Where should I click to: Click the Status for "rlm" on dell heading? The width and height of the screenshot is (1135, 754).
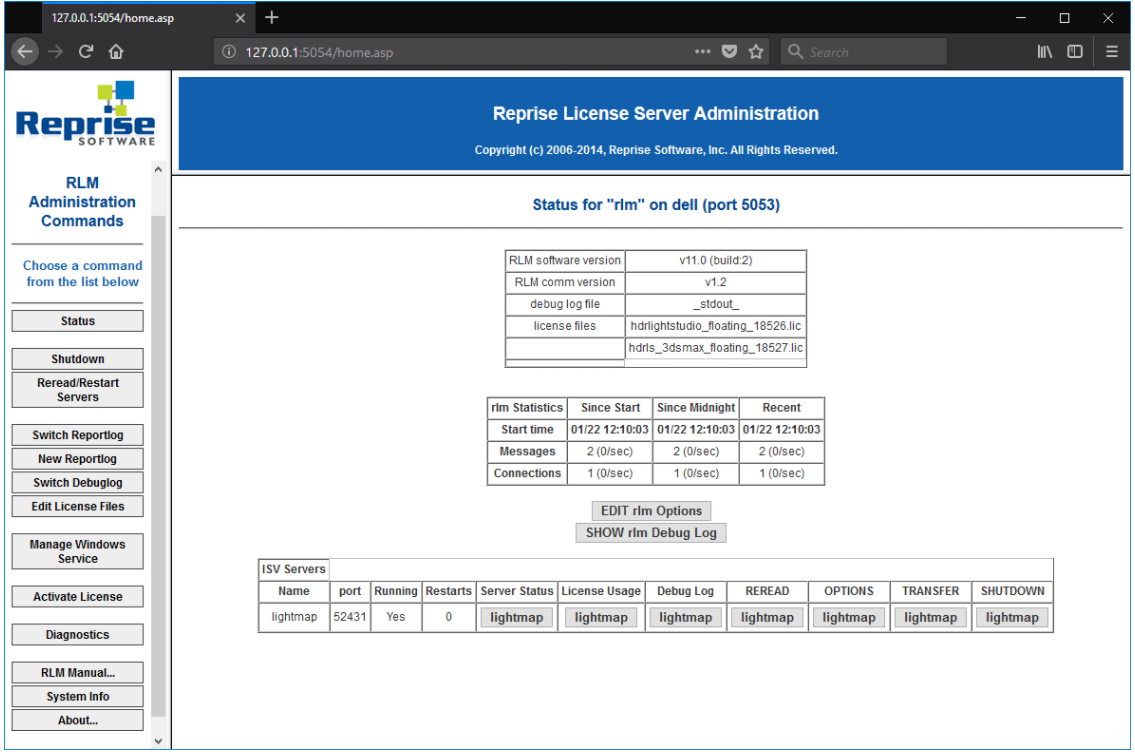(656, 205)
